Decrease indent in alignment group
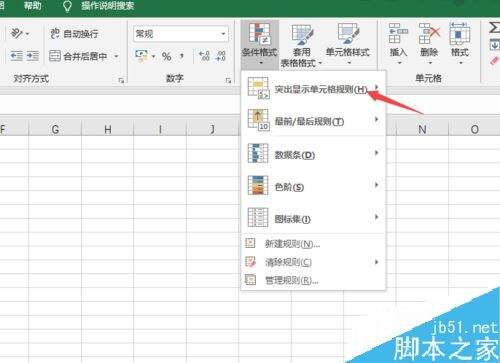Viewport: 500px width, 363px height. click(16, 56)
